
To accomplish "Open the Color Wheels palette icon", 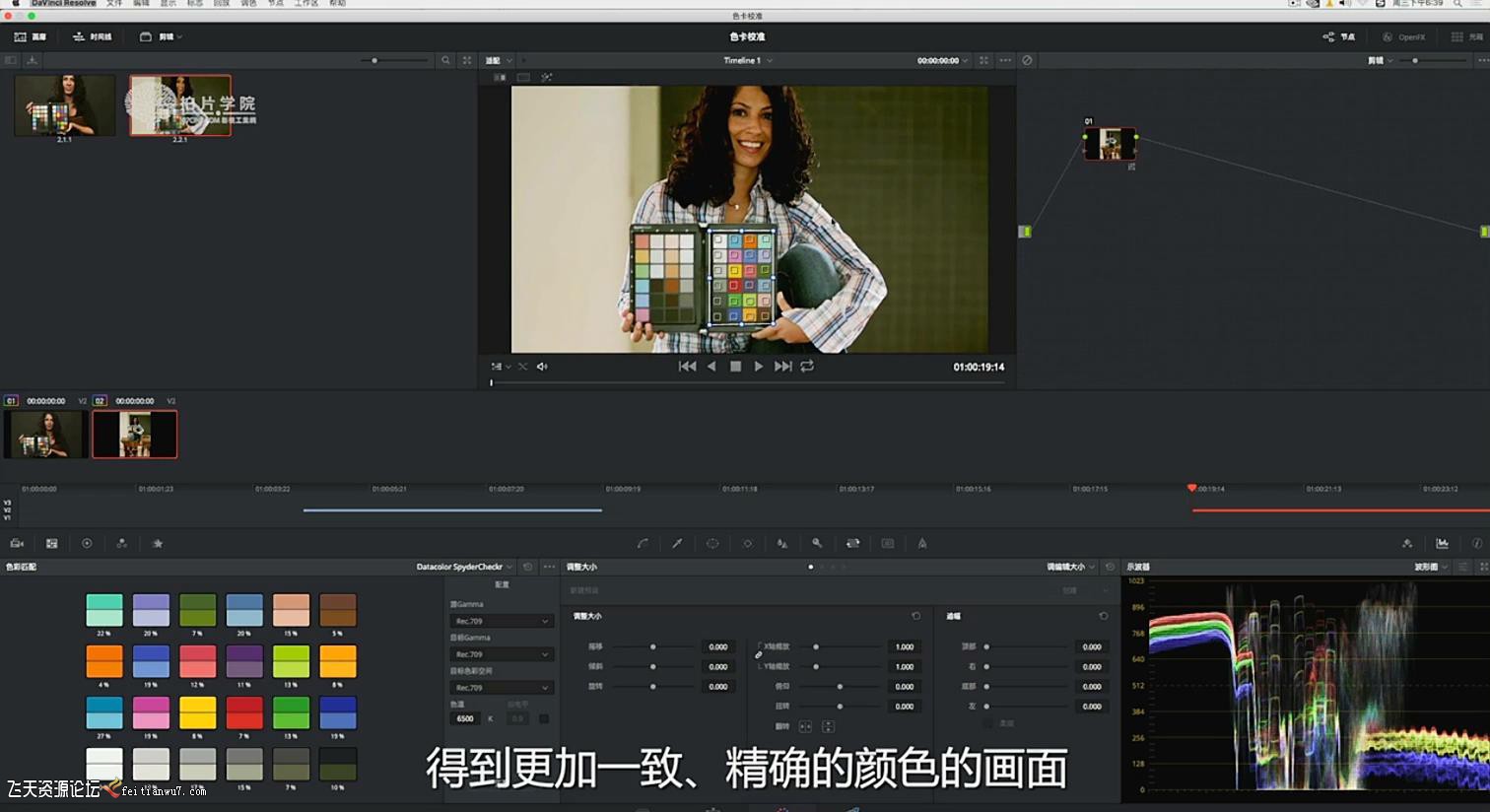I will [87, 543].
